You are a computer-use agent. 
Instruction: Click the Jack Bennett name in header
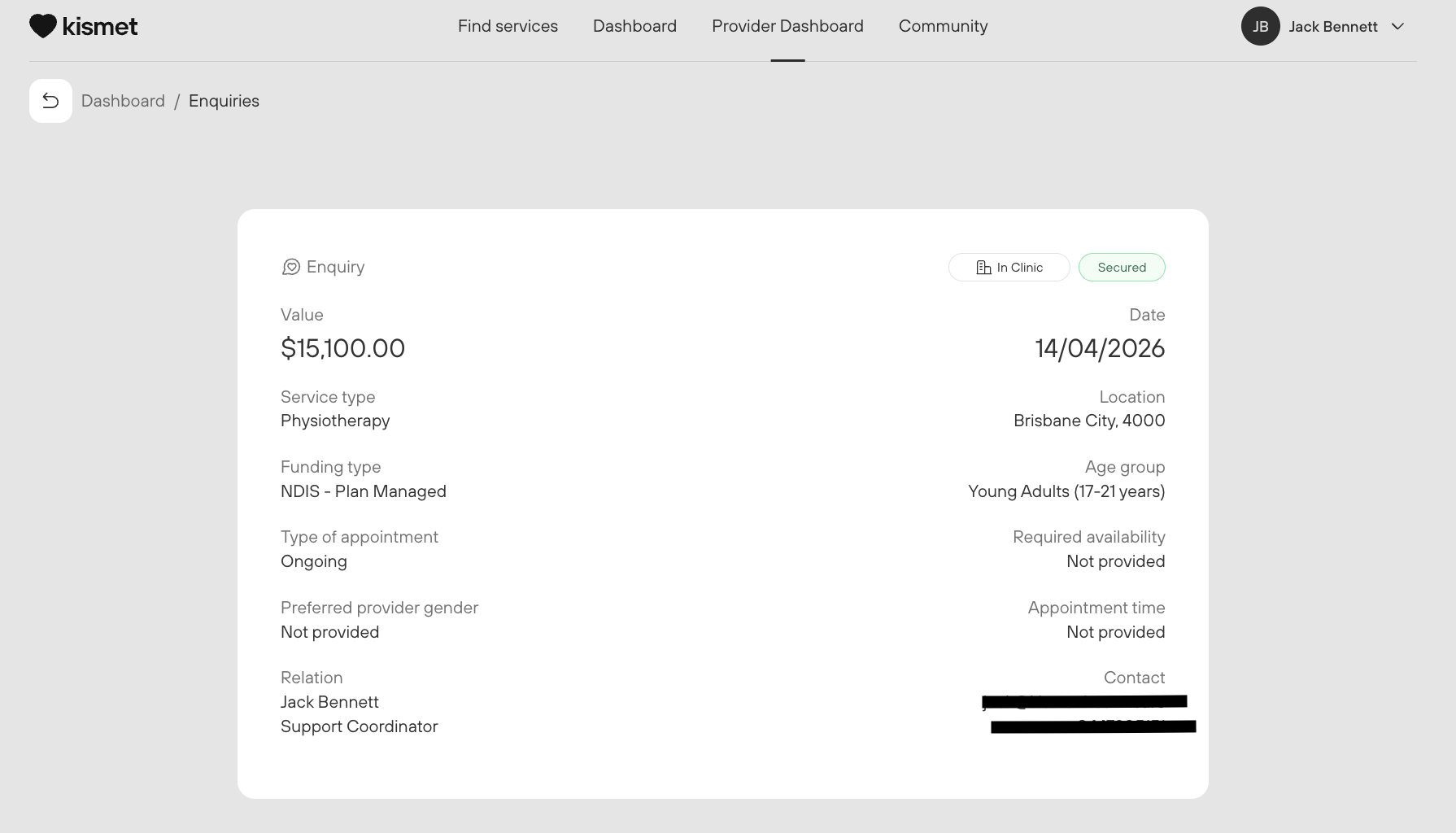(1332, 26)
